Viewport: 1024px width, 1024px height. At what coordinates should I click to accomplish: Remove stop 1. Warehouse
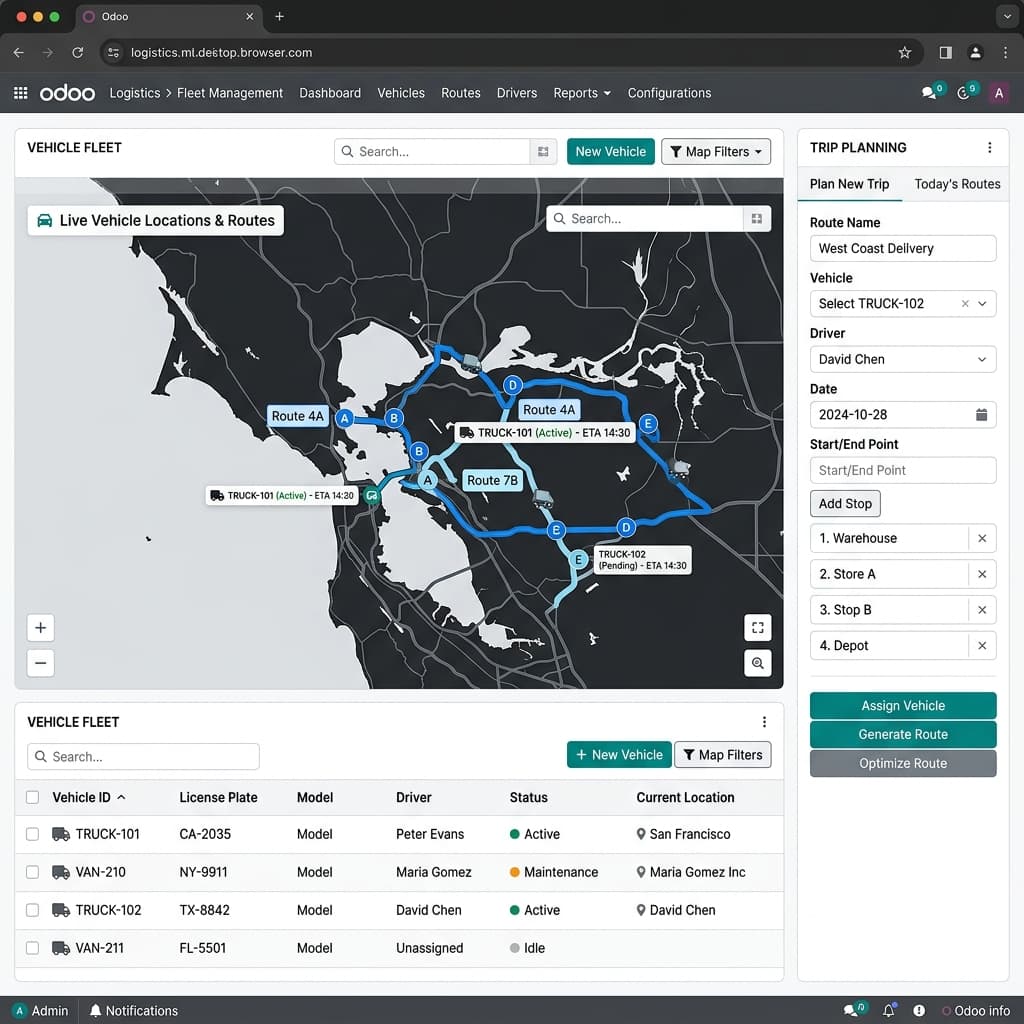click(982, 538)
